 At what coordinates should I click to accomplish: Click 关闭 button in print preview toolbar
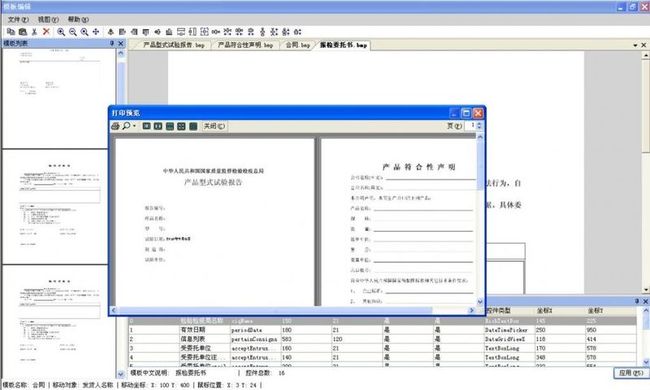[x=214, y=126]
